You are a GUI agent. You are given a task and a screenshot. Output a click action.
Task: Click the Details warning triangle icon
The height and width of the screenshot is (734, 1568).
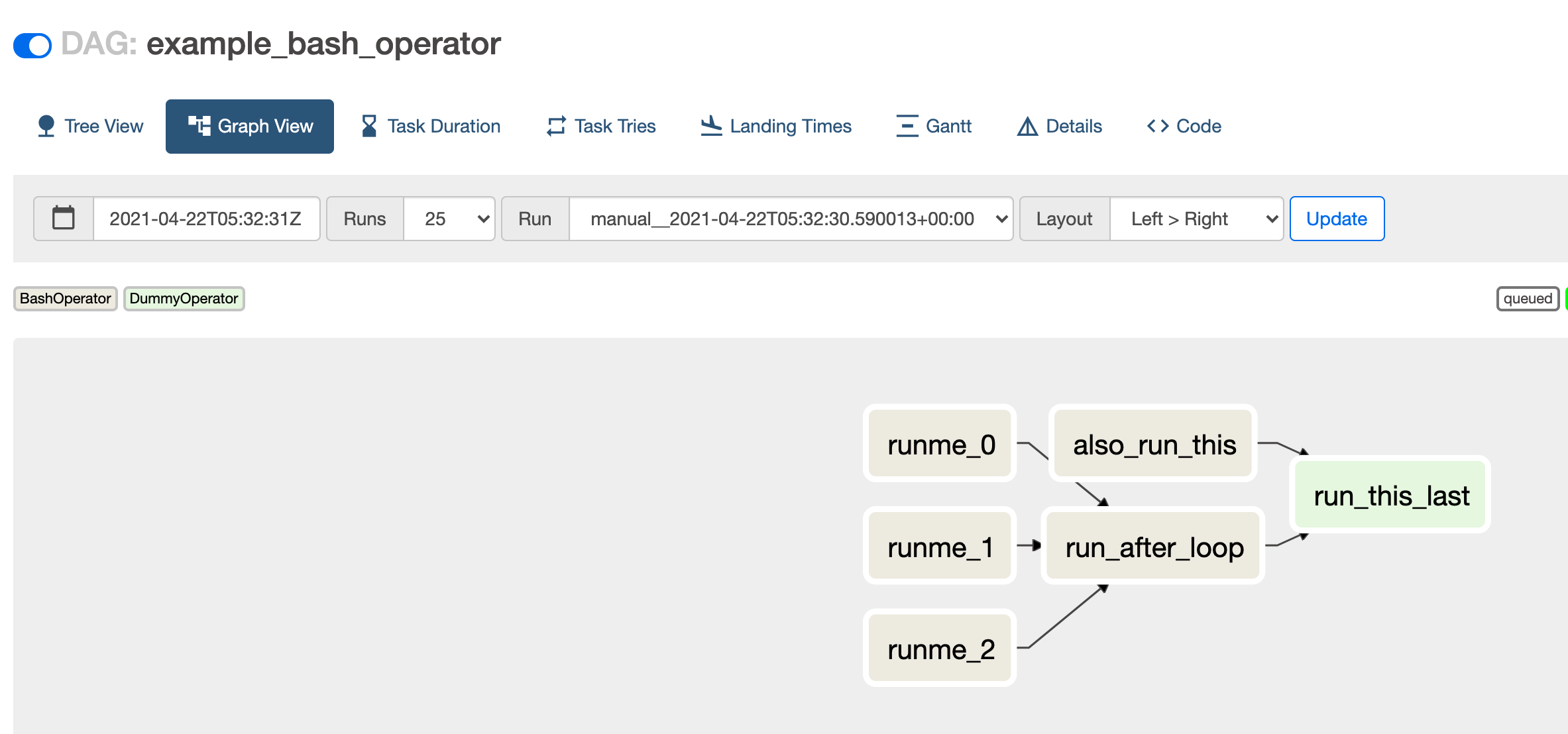pos(1027,126)
